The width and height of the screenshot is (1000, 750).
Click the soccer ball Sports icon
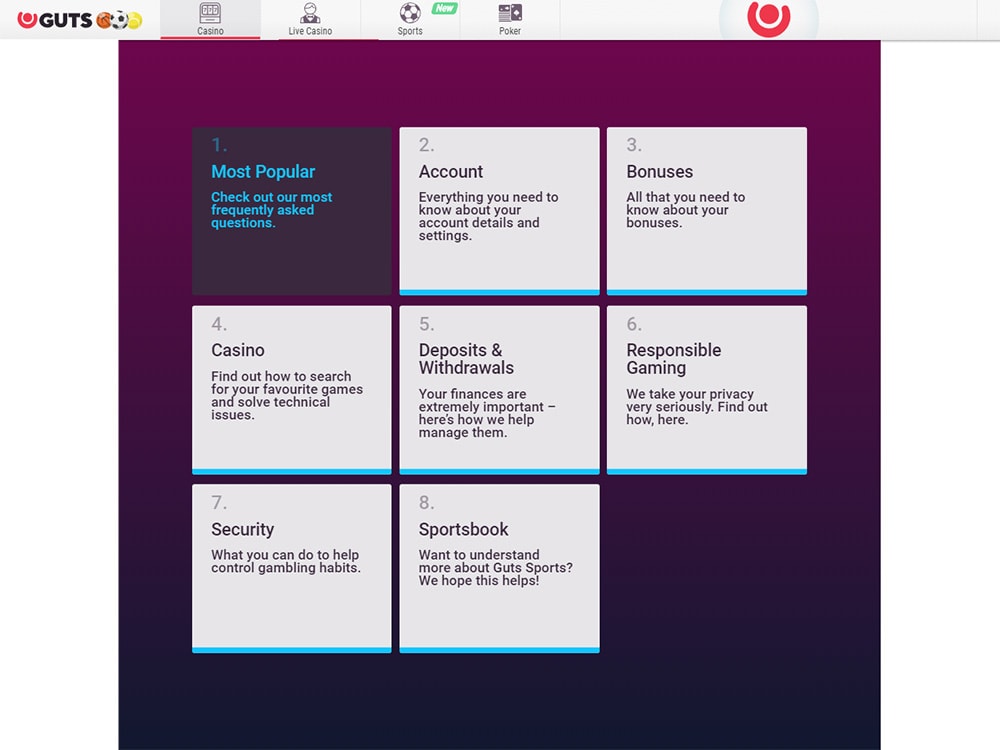(x=409, y=13)
